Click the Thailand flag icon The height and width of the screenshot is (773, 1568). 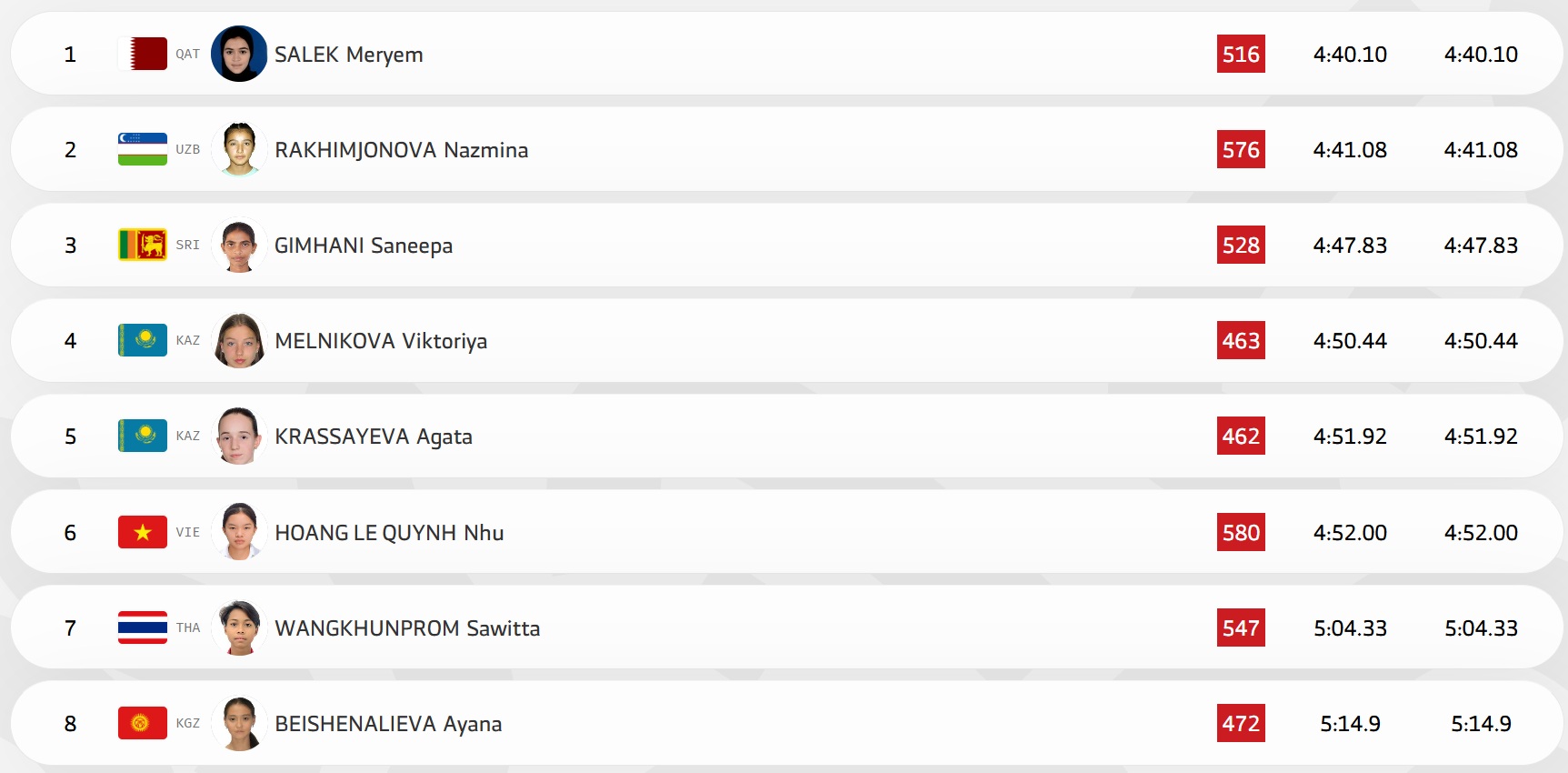coord(143,627)
